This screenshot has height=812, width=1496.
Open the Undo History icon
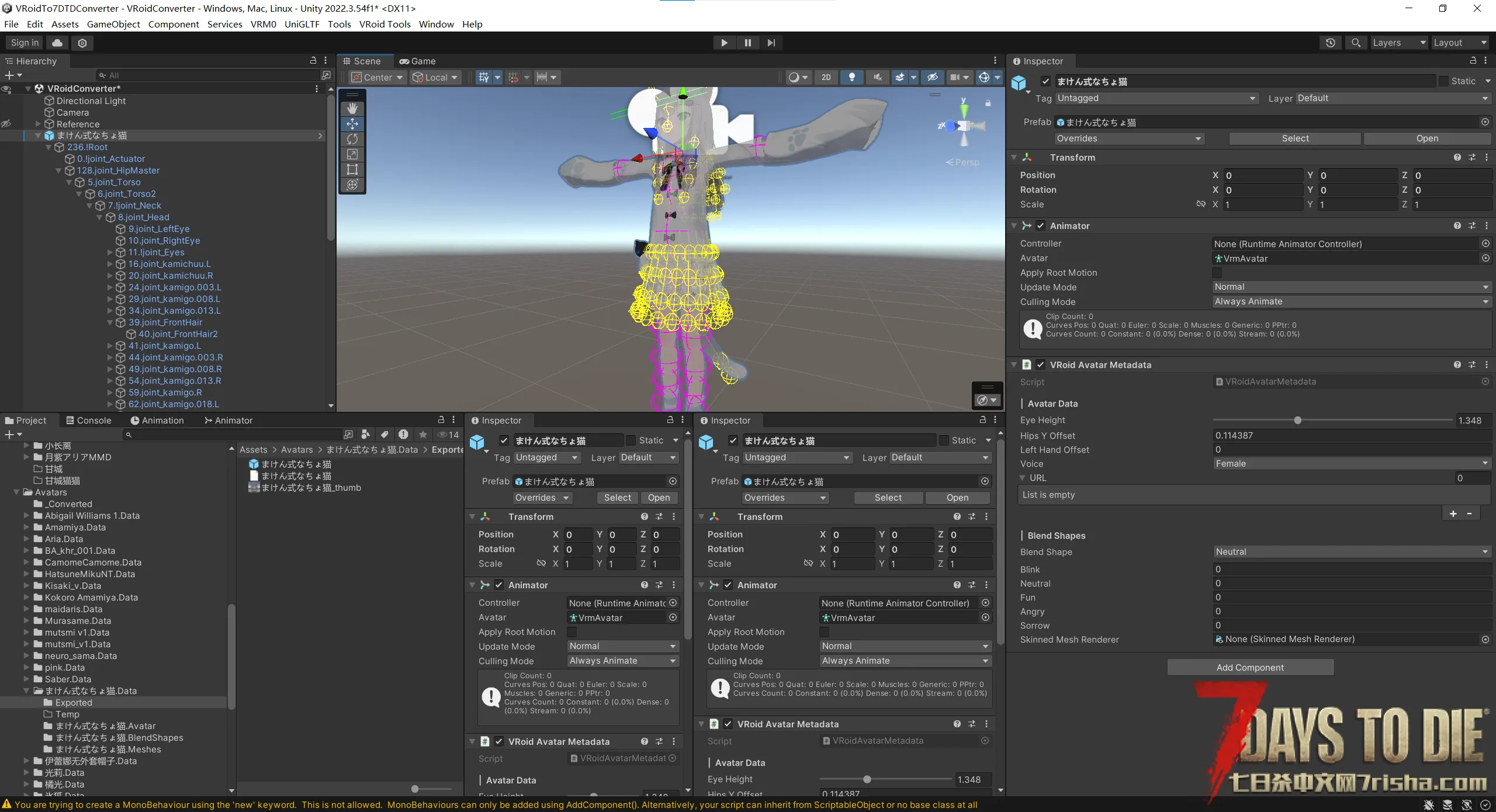1331,43
